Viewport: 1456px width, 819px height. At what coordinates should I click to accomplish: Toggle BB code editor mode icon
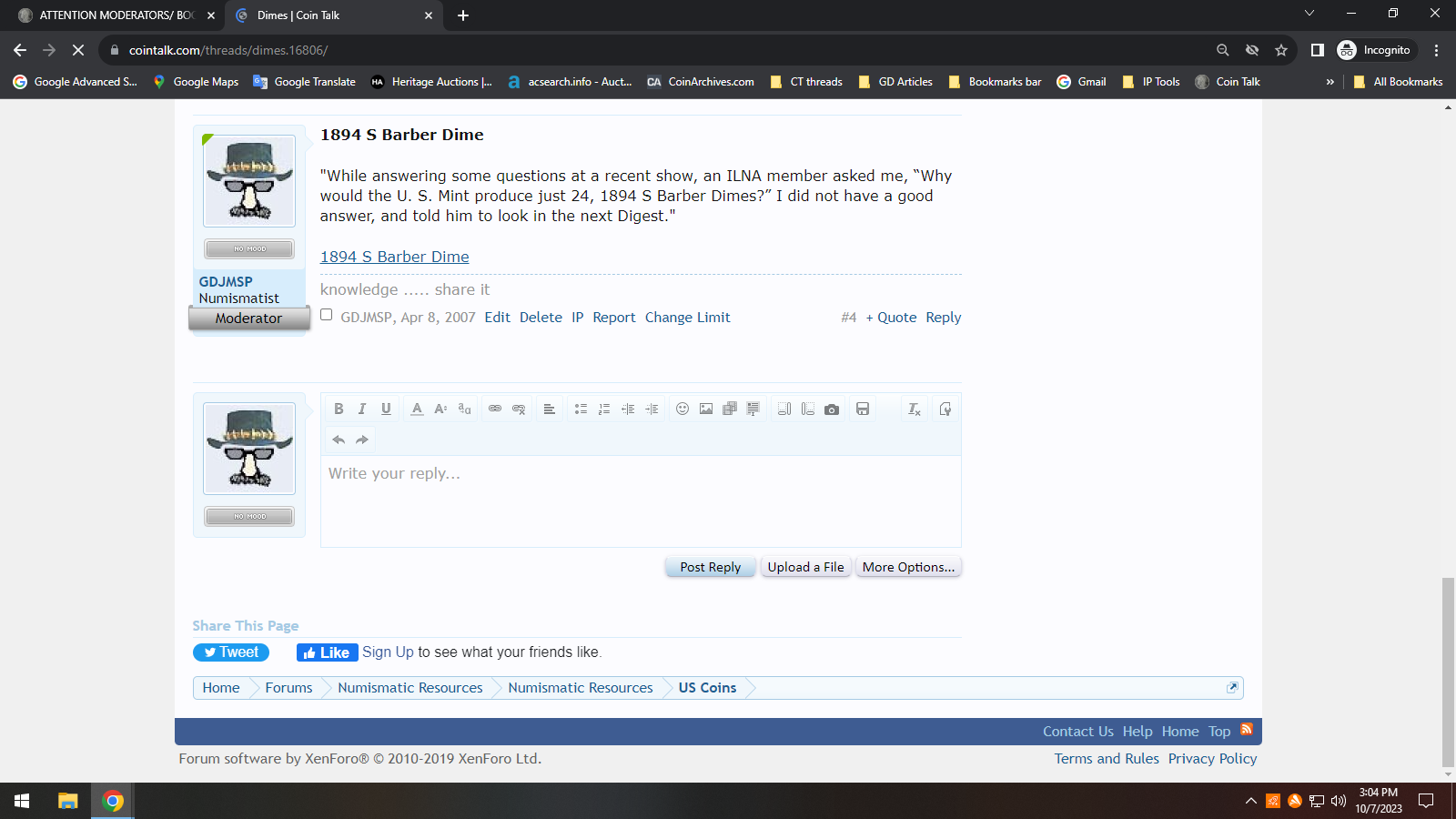(945, 409)
